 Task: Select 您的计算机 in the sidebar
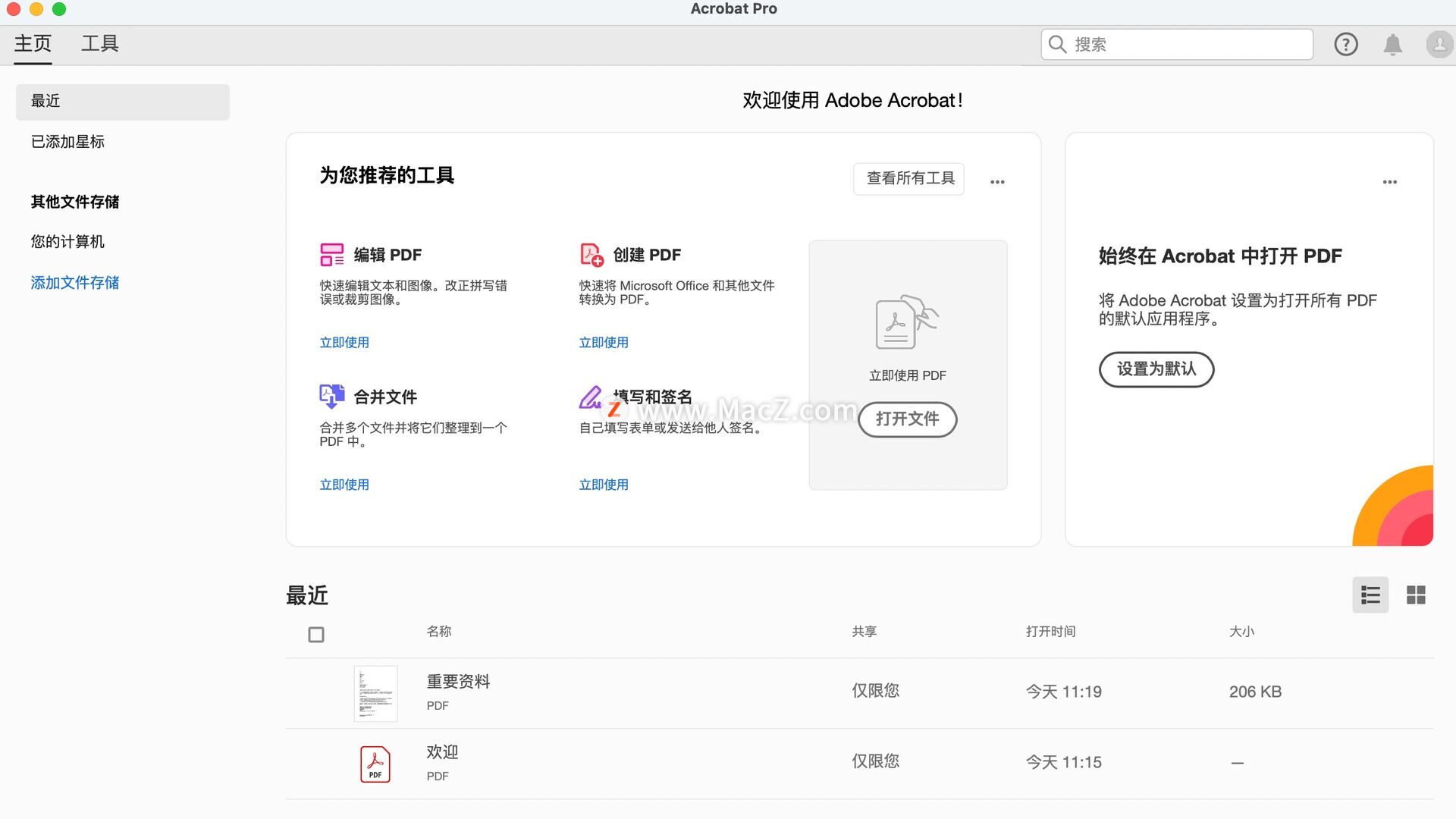[x=67, y=242]
